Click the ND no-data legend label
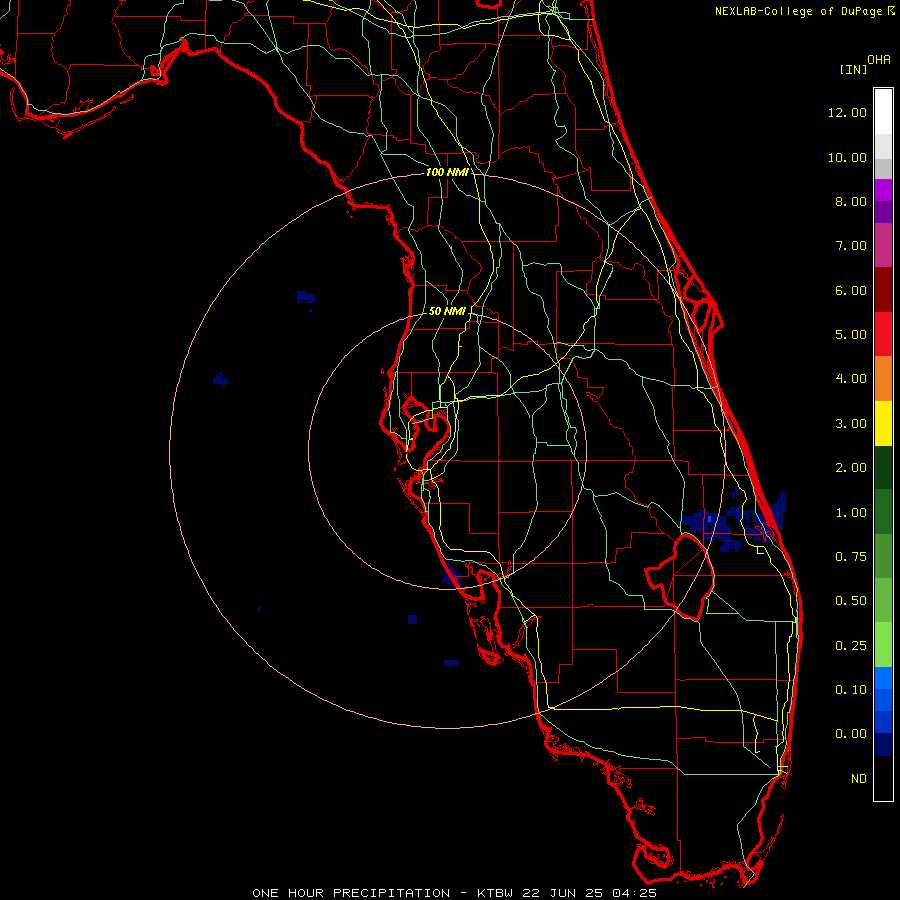The height and width of the screenshot is (900, 900). pyautogui.click(x=859, y=779)
